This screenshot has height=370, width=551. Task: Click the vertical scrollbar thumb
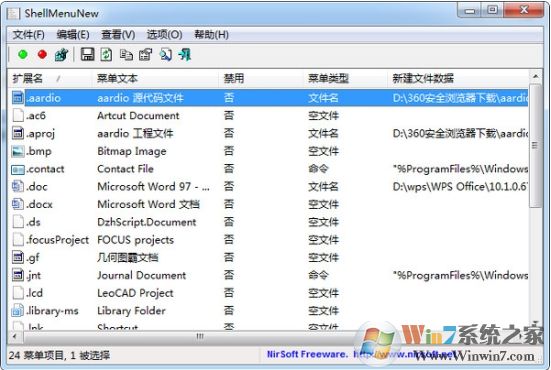click(536, 145)
